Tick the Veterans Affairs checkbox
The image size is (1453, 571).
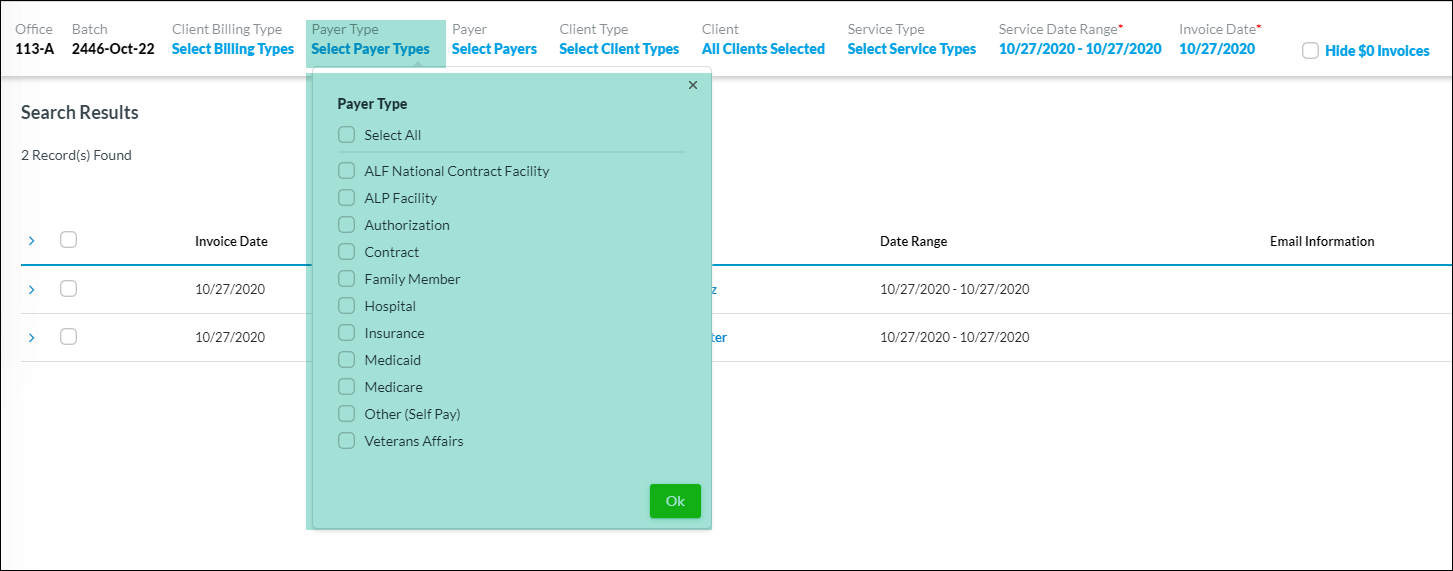(346, 441)
